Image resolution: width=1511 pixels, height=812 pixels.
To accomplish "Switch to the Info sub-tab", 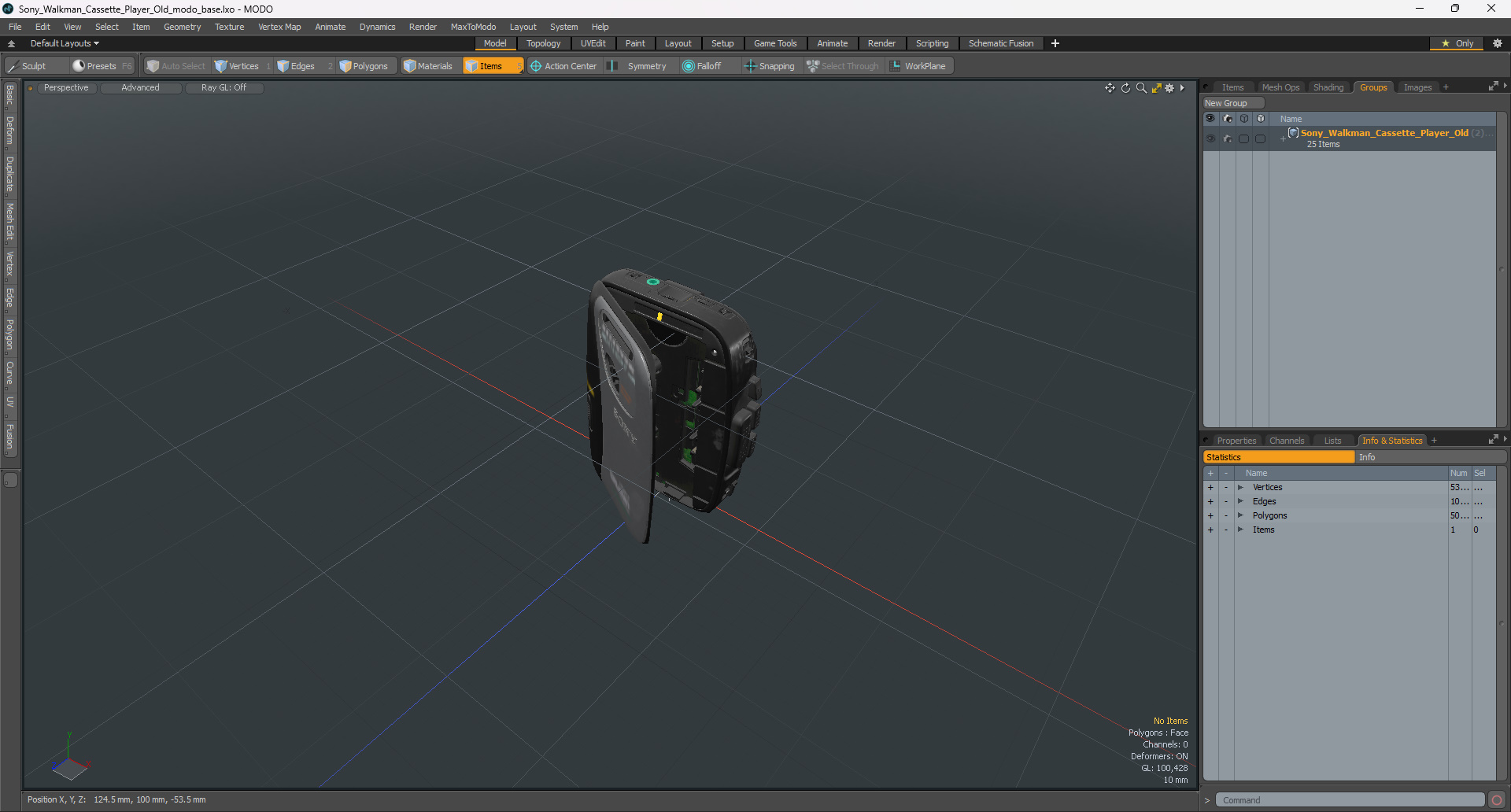I will [x=1430, y=457].
